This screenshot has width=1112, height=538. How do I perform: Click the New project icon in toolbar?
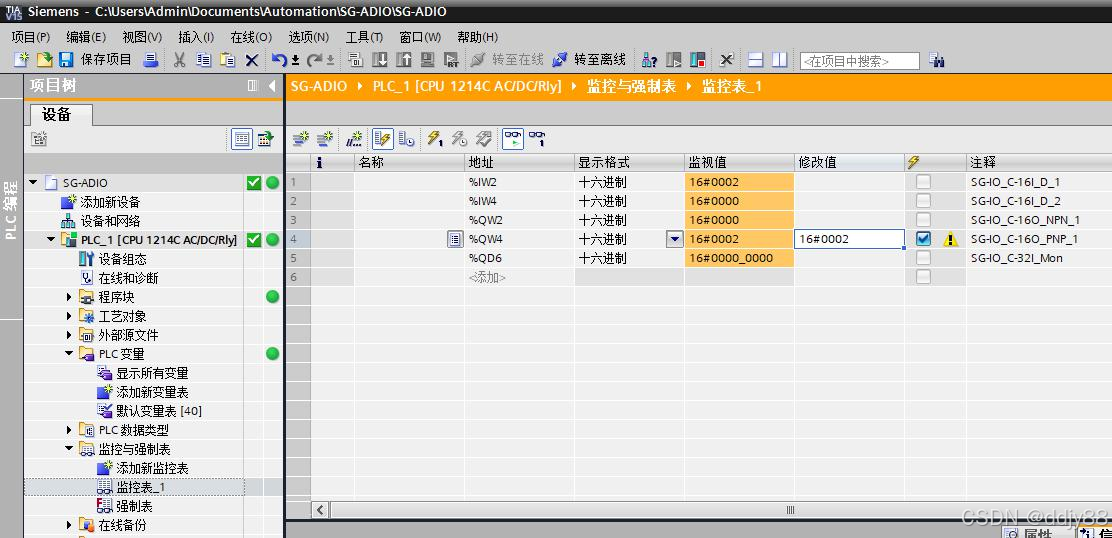coord(21,60)
